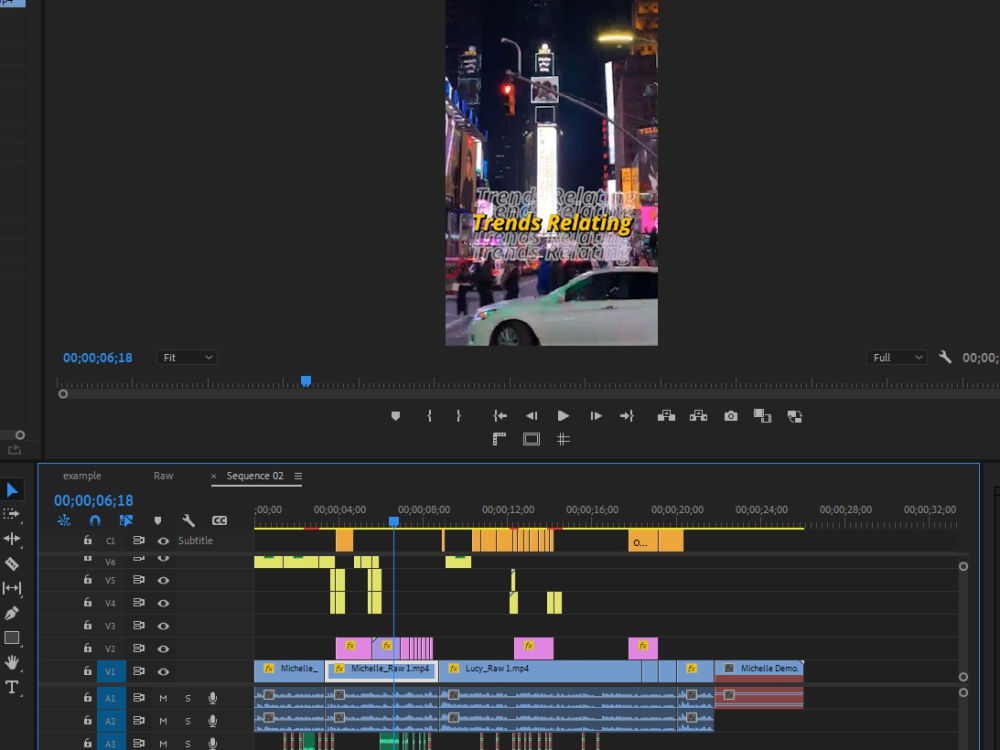Viewport: 1000px width, 750px height.
Task: Select the Track Select Forward tool
Action: click(11, 514)
